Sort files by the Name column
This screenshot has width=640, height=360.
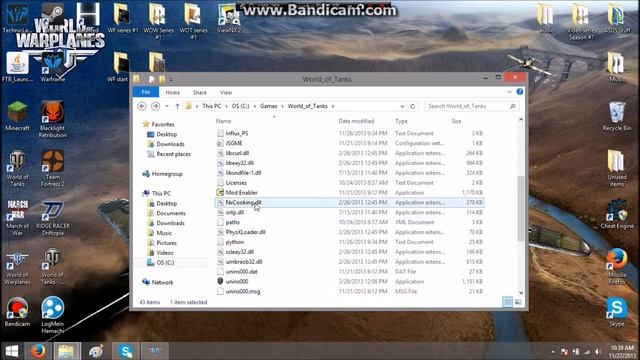223,121
